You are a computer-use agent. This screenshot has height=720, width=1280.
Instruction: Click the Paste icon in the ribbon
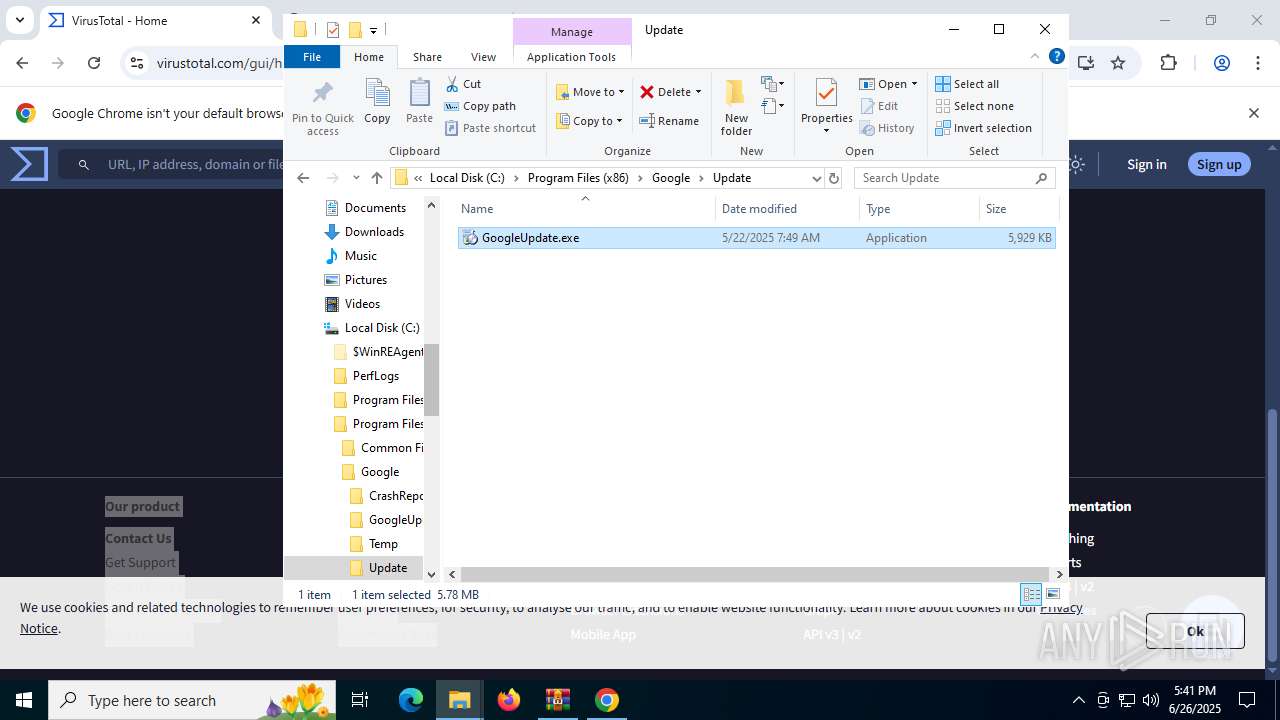click(x=419, y=102)
